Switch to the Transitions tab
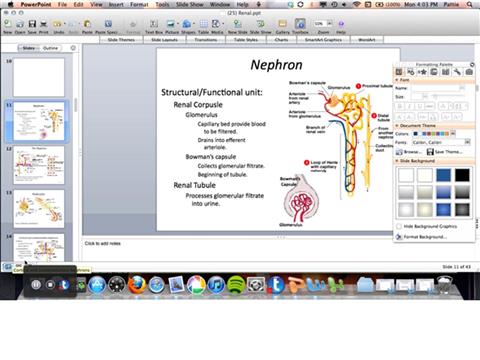This screenshot has width=480, height=360. pos(206,40)
